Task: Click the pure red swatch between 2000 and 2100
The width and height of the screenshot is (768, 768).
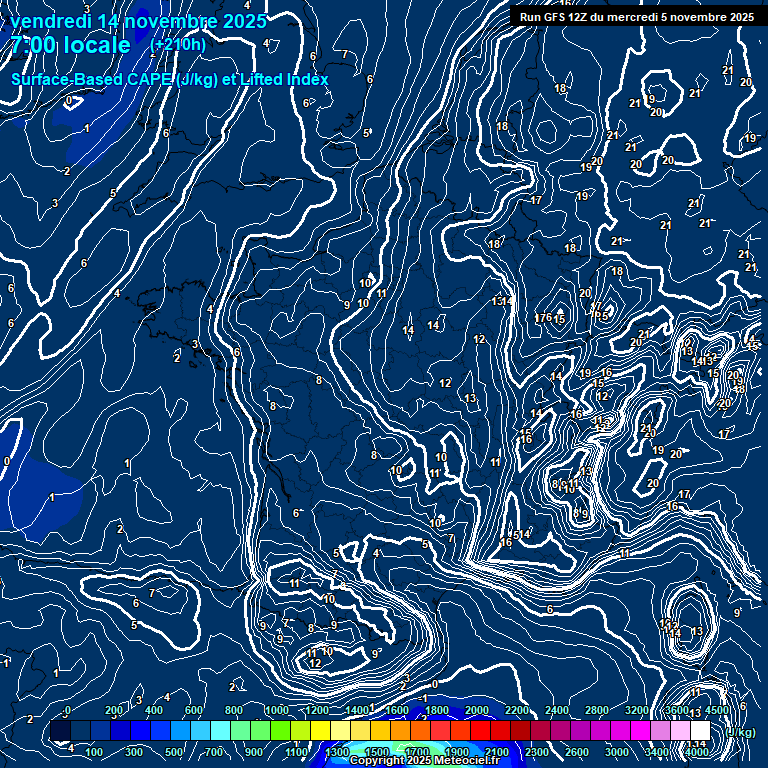Action: click(x=480, y=730)
